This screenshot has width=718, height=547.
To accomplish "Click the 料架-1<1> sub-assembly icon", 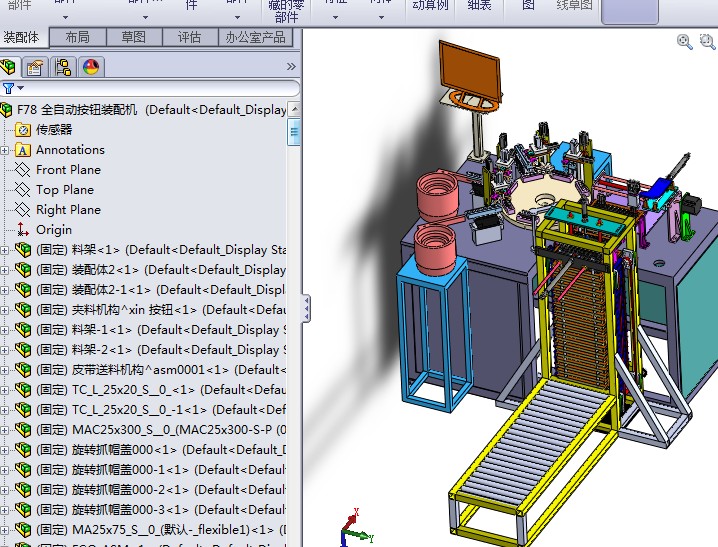I will pos(23,330).
